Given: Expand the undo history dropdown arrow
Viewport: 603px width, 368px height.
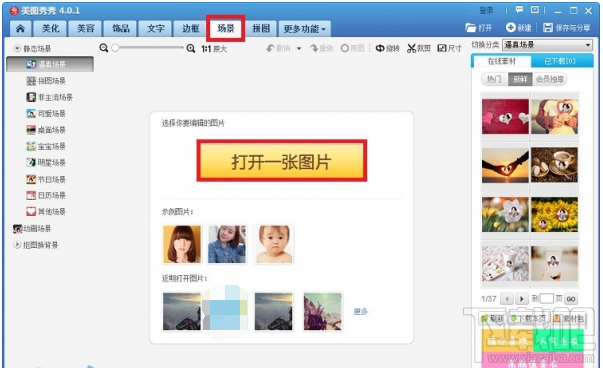Looking at the screenshot, I should [x=299, y=48].
